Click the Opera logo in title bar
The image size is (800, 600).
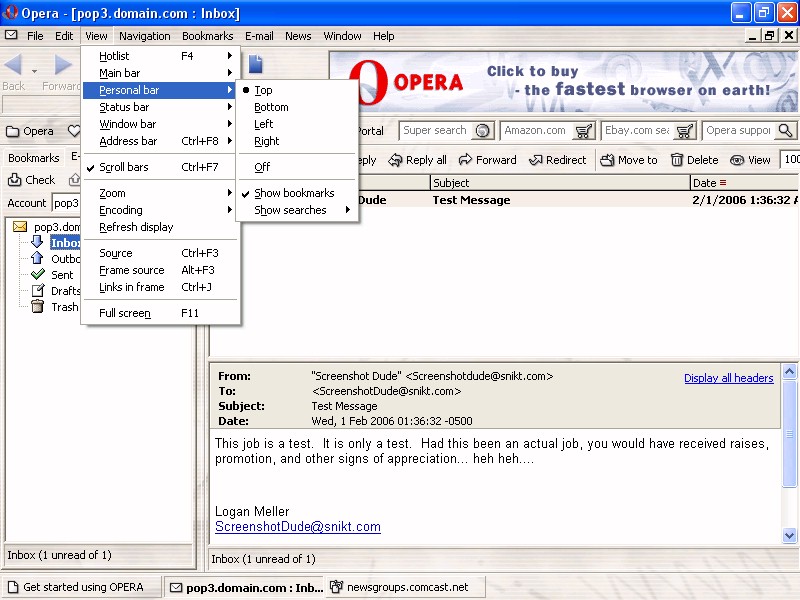pos(9,12)
